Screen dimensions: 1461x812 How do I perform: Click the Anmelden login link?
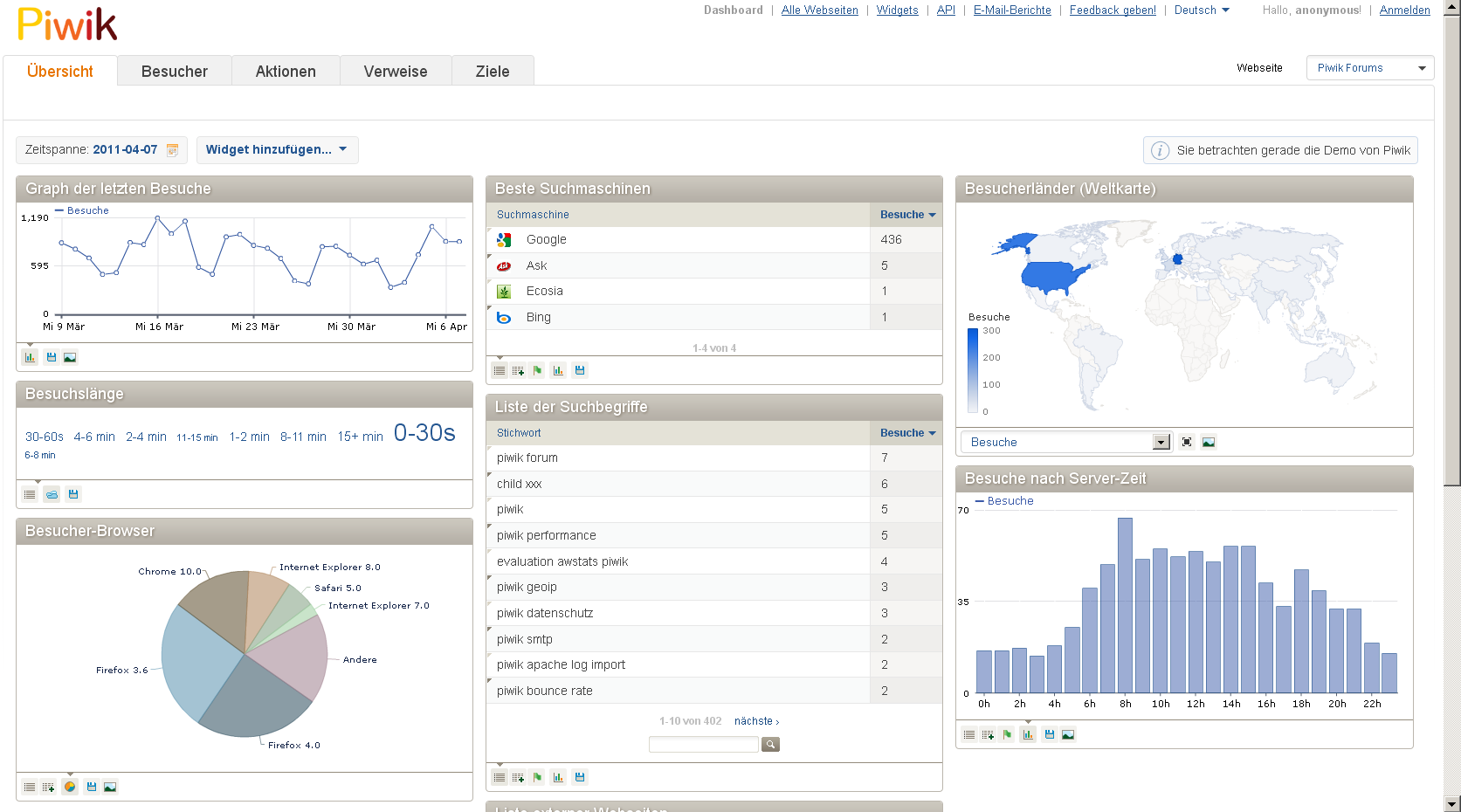click(1404, 10)
